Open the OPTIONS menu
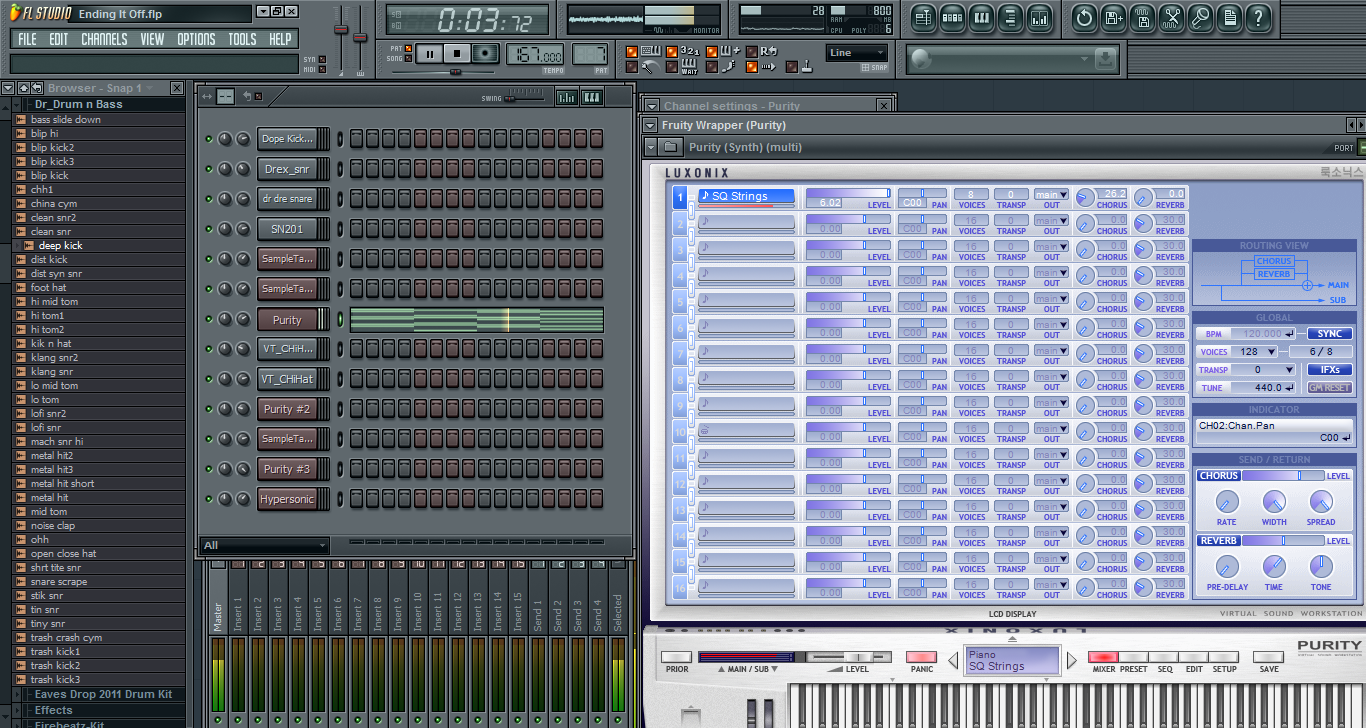 pyautogui.click(x=196, y=39)
